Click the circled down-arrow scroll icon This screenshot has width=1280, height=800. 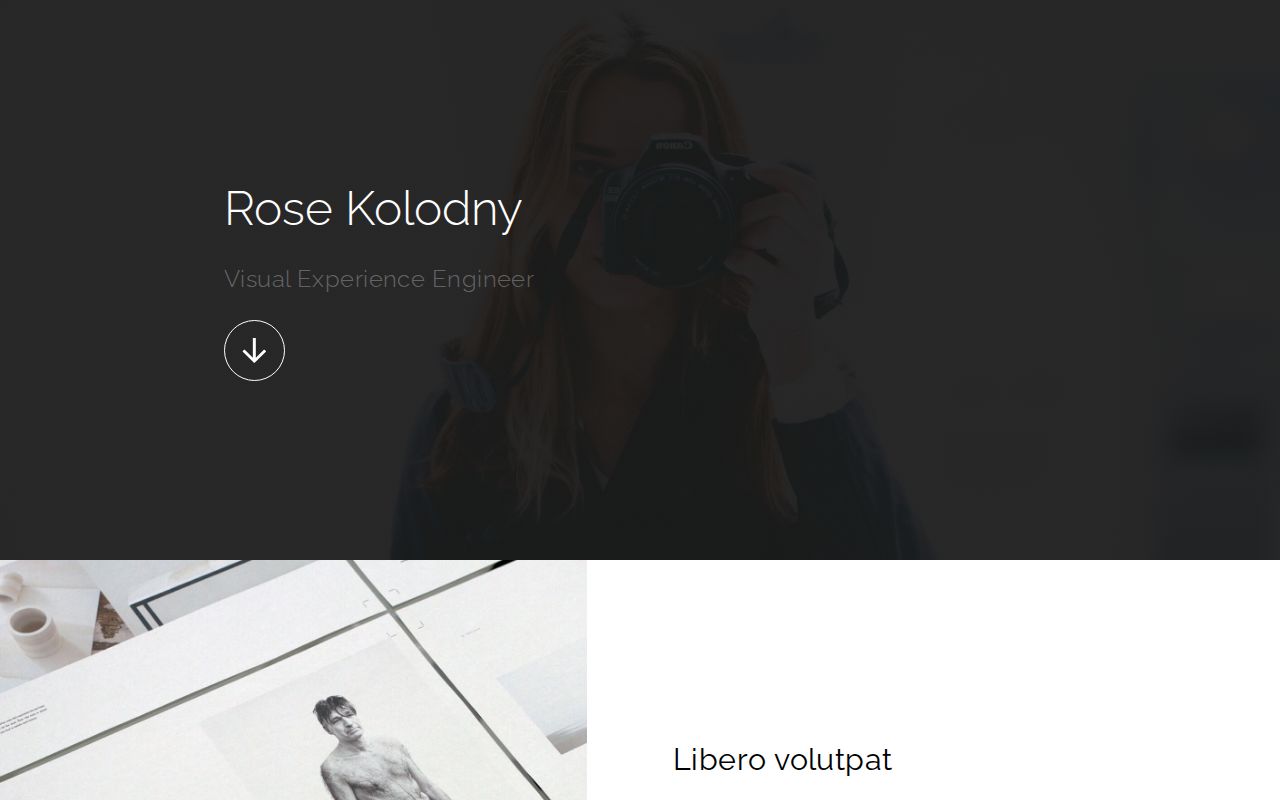(254, 350)
